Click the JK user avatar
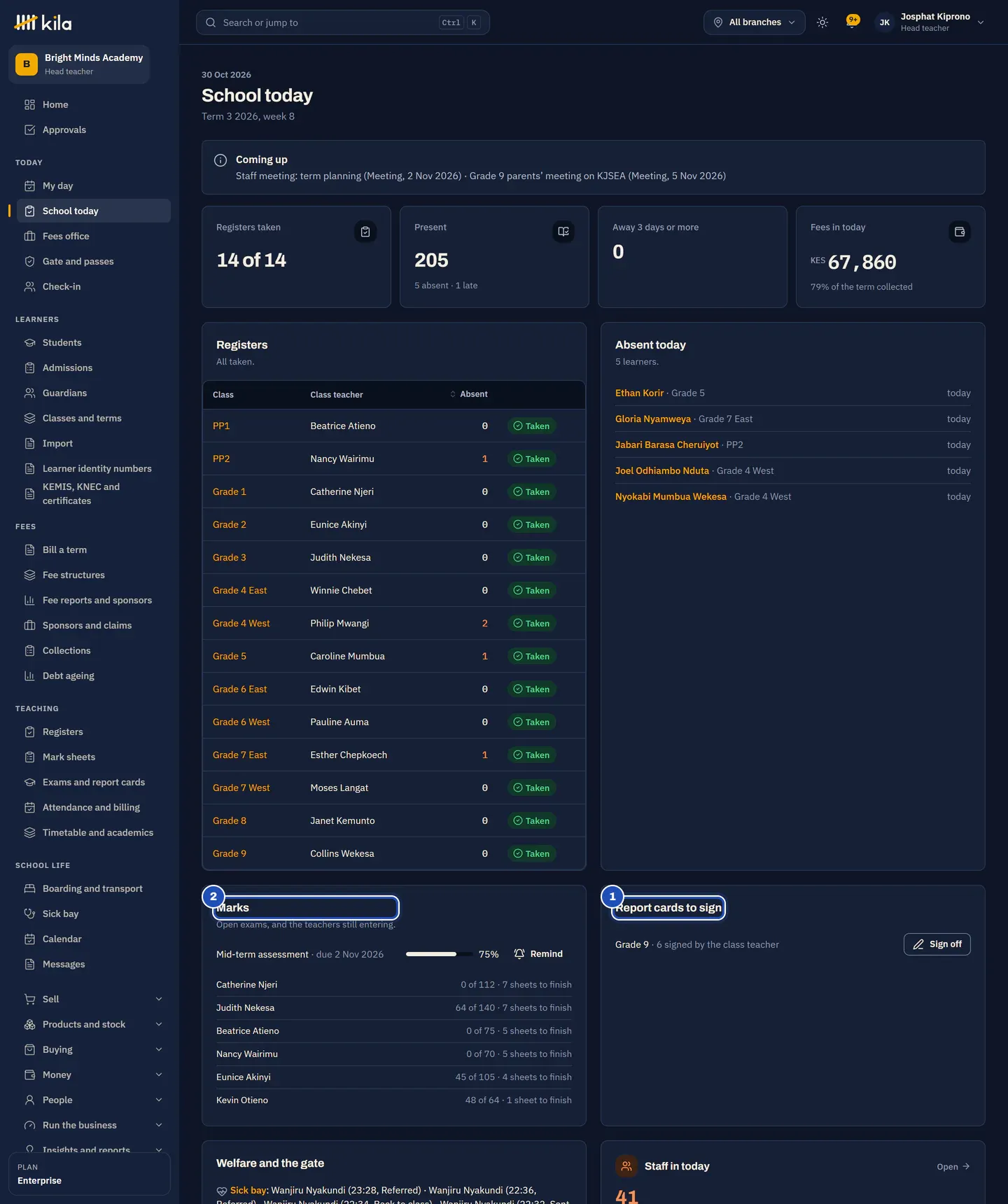The width and height of the screenshot is (1008, 1204). tap(885, 22)
